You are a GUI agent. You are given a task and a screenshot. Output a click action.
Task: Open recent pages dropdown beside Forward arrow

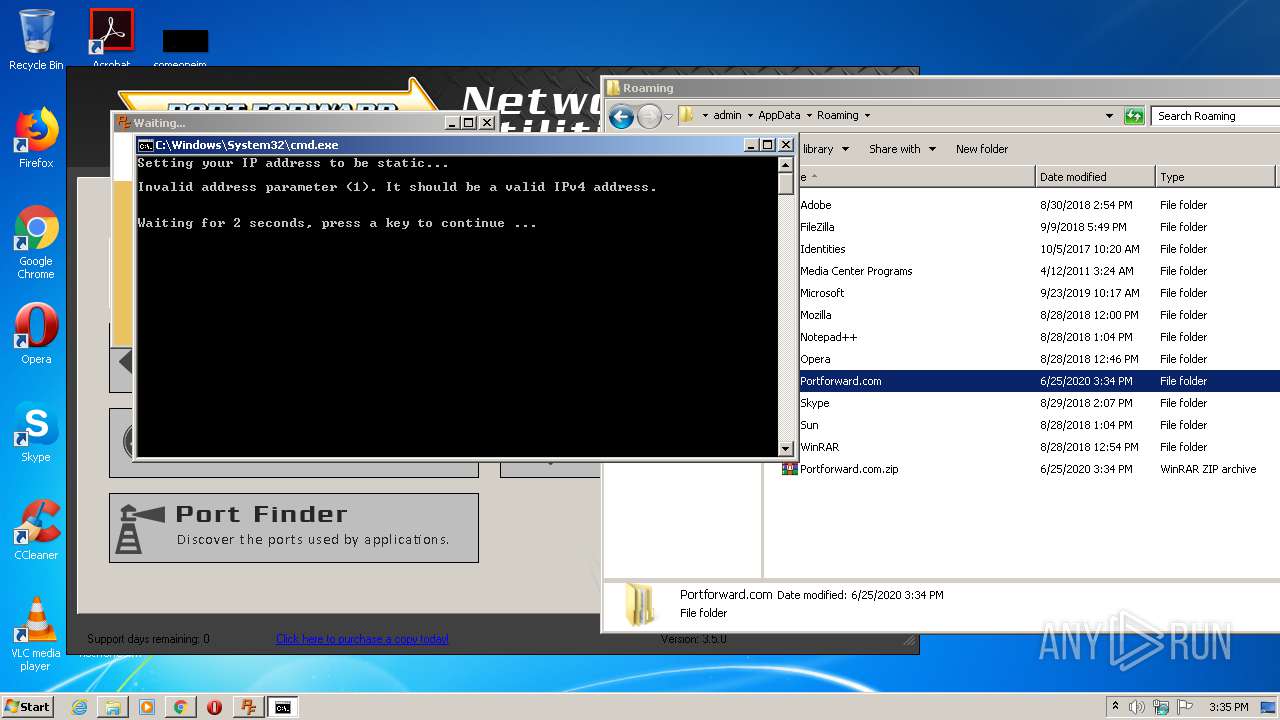(x=669, y=117)
